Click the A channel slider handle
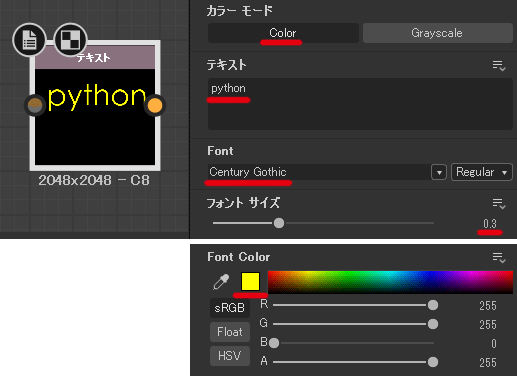This screenshot has height=376, width=517. click(433, 362)
